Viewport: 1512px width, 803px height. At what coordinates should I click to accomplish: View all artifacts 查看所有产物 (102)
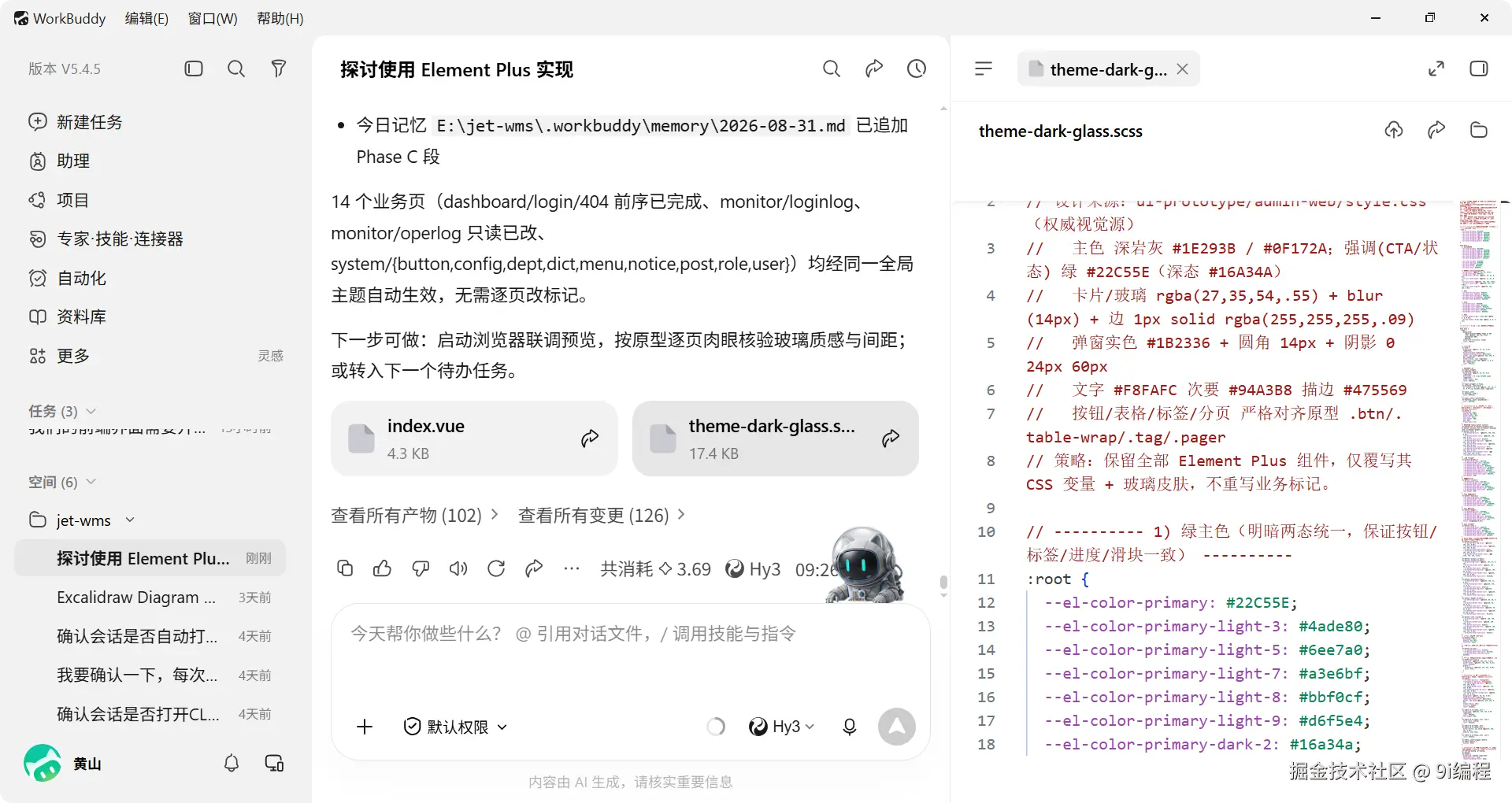click(414, 516)
